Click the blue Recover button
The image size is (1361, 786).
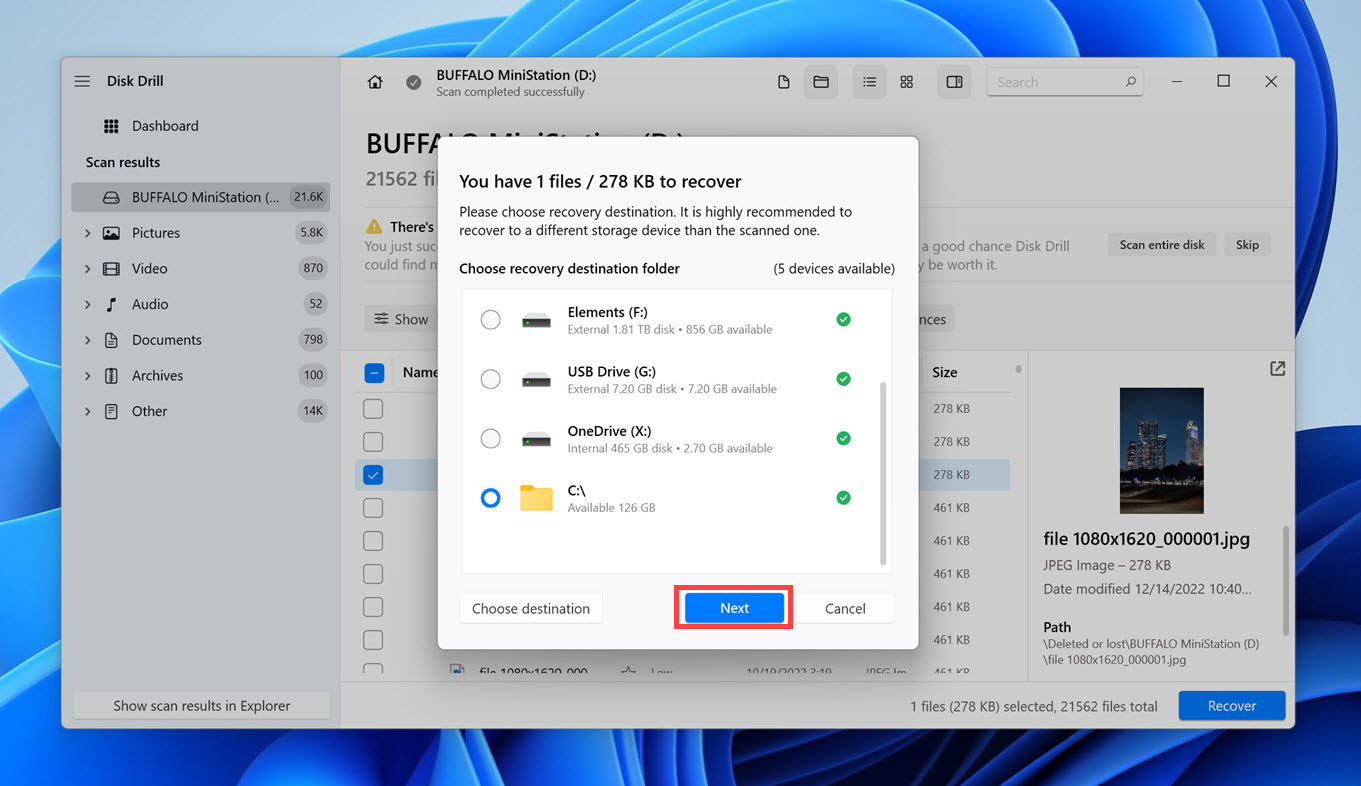tap(1231, 705)
